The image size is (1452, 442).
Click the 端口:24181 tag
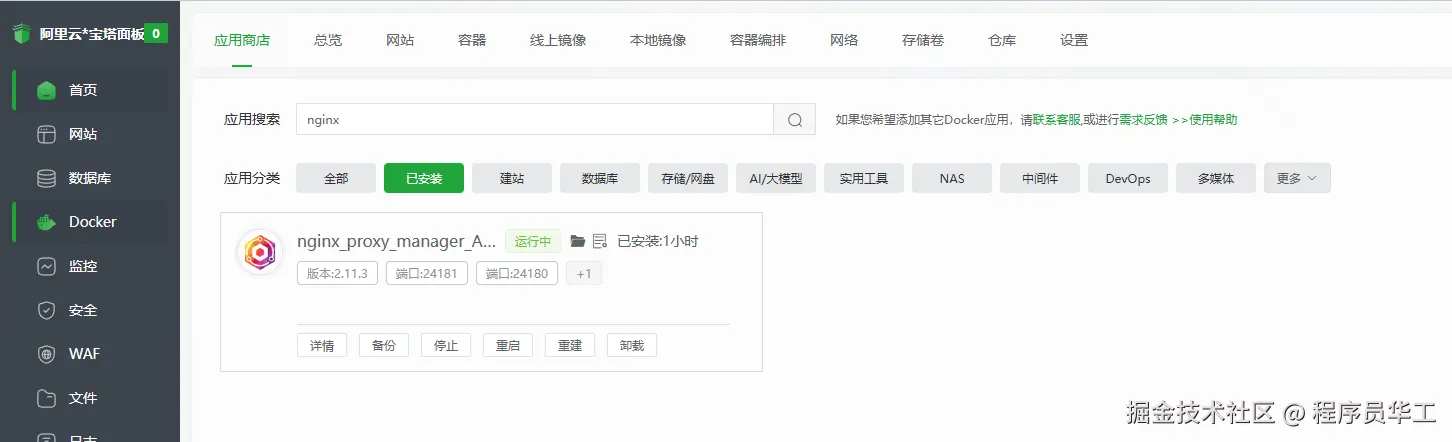pos(427,273)
